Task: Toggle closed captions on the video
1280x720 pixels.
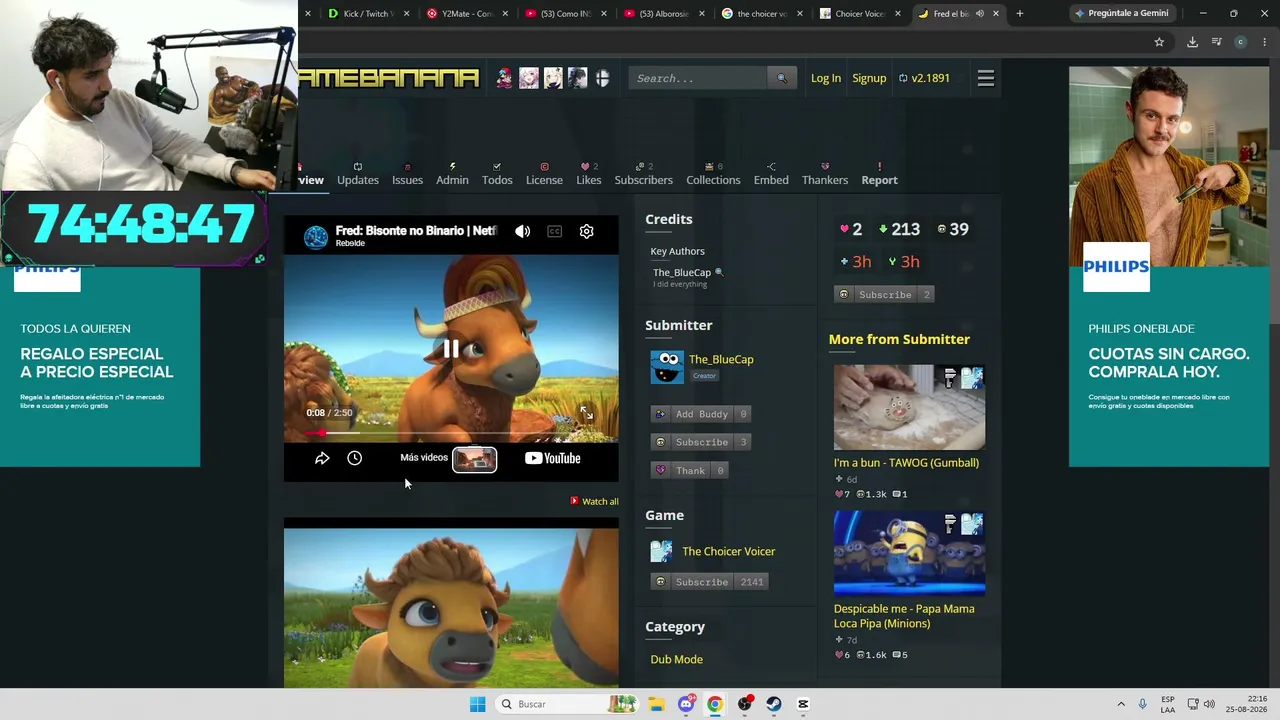Action: coord(554,232)
